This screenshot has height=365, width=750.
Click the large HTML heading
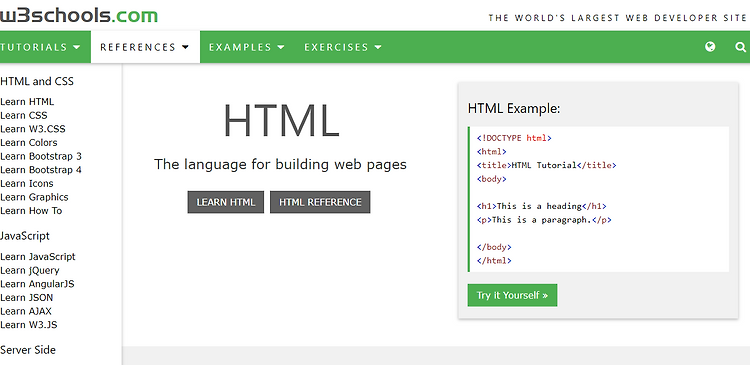[281, 121]
